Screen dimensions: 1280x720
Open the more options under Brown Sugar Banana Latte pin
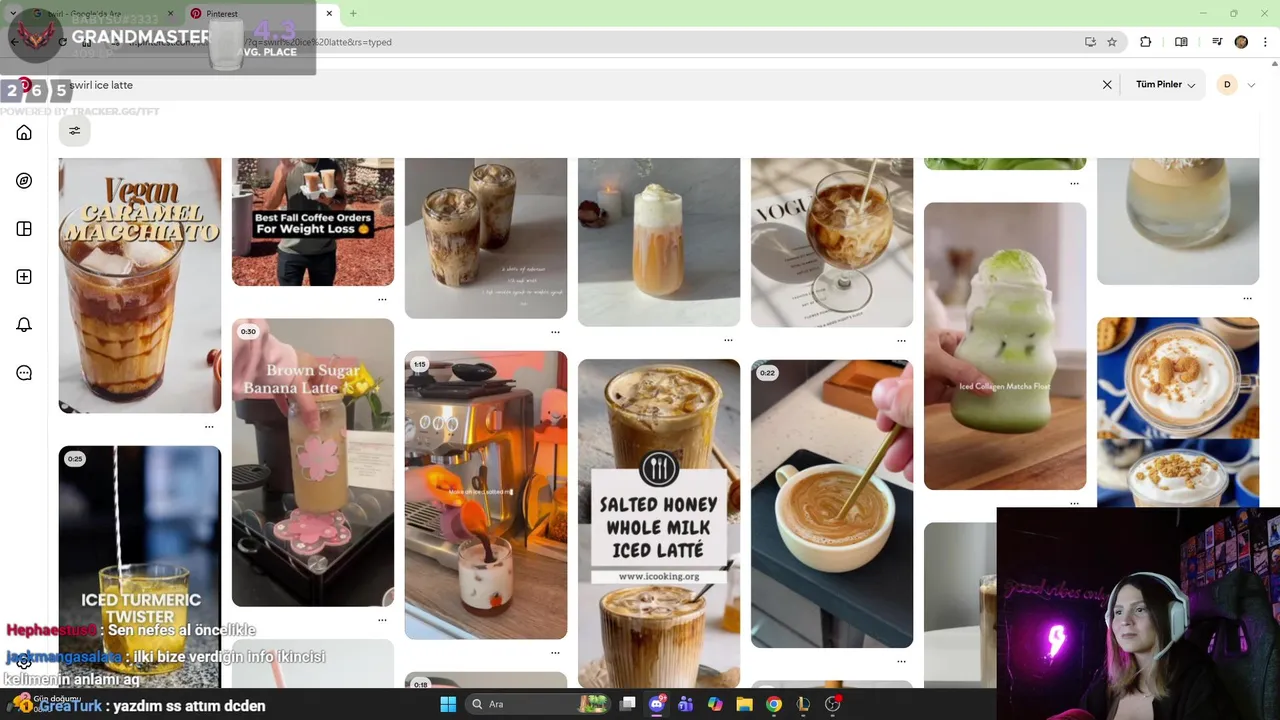382,620
